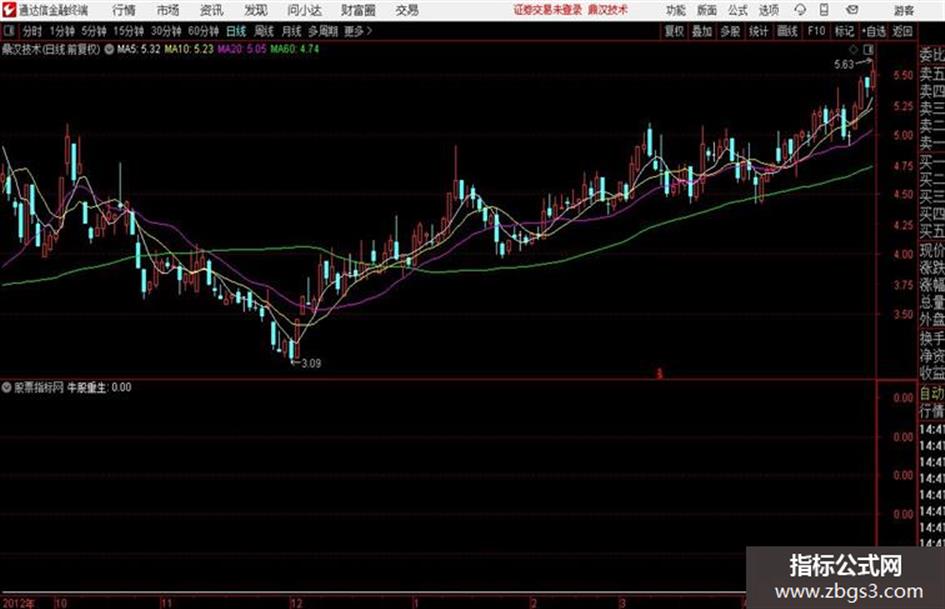Select the 日线 daily period tab
This screenshot has height=609, width=945.
236,31
